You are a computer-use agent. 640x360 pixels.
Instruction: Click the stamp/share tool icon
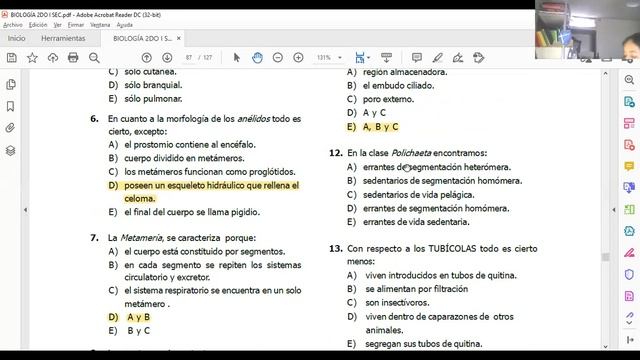479,58
